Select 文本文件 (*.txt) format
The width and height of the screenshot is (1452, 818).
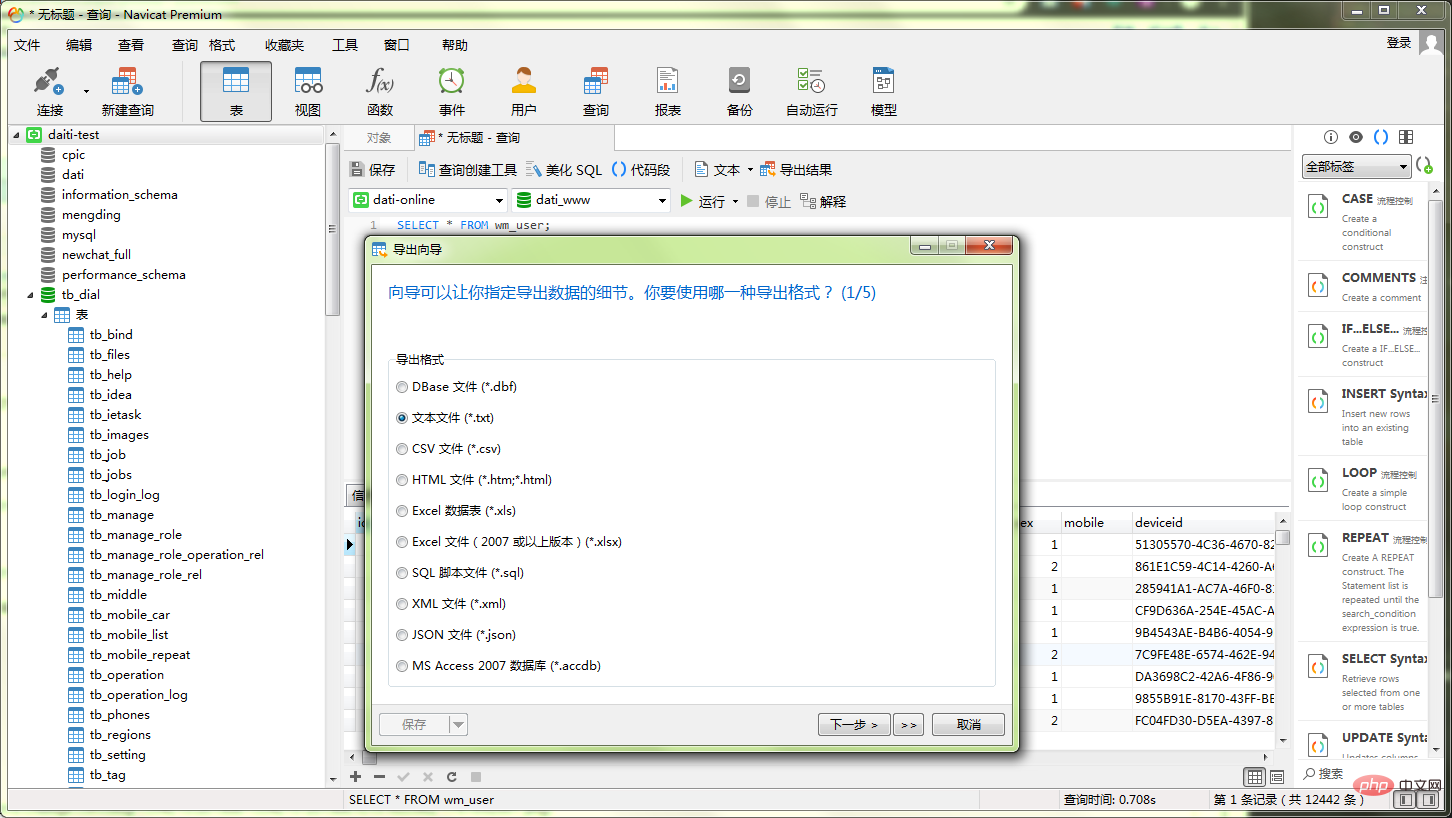[445, 418]
